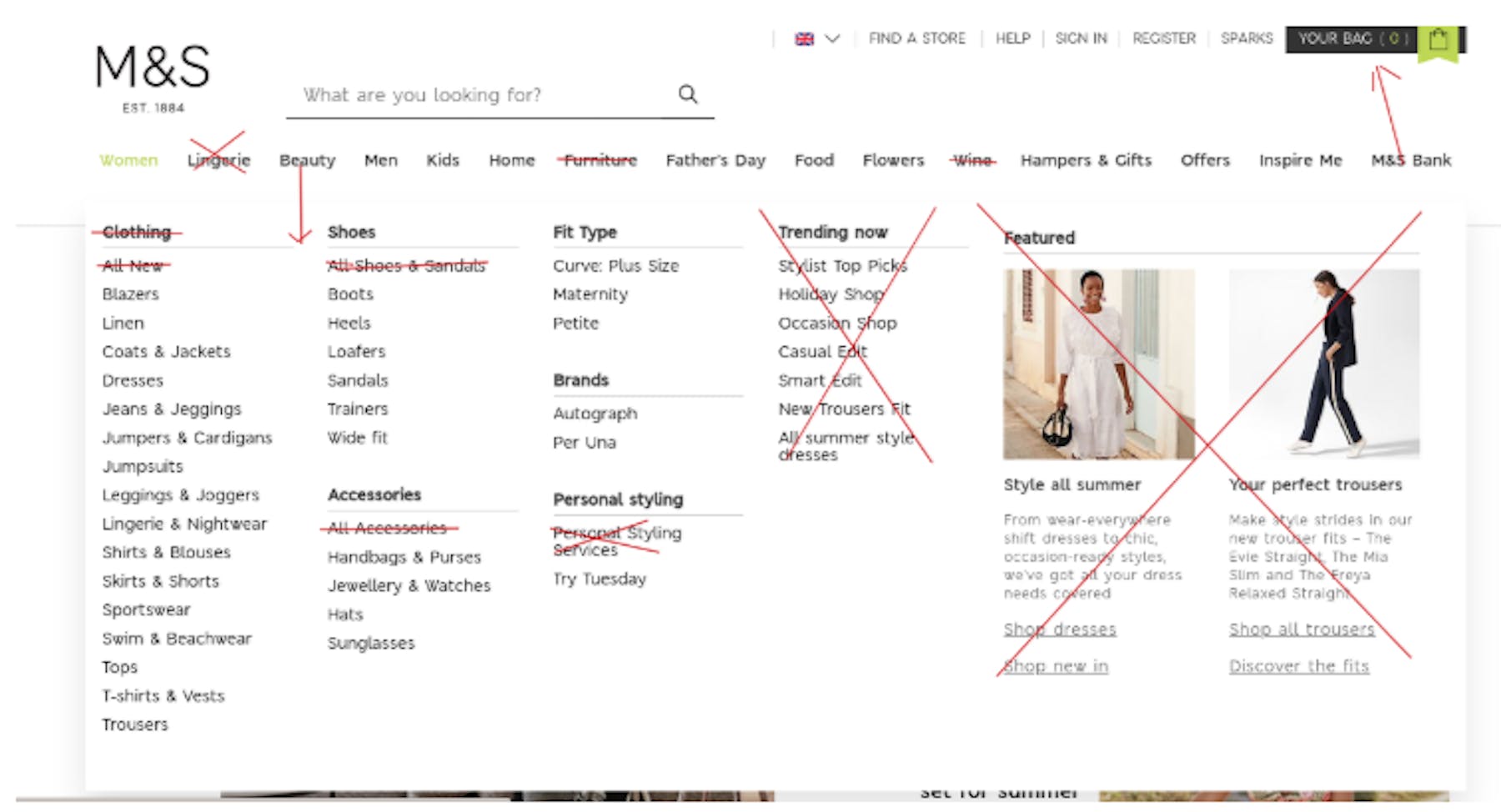
Task: Click the magnifier search icon
Action: tap(687, 94)
